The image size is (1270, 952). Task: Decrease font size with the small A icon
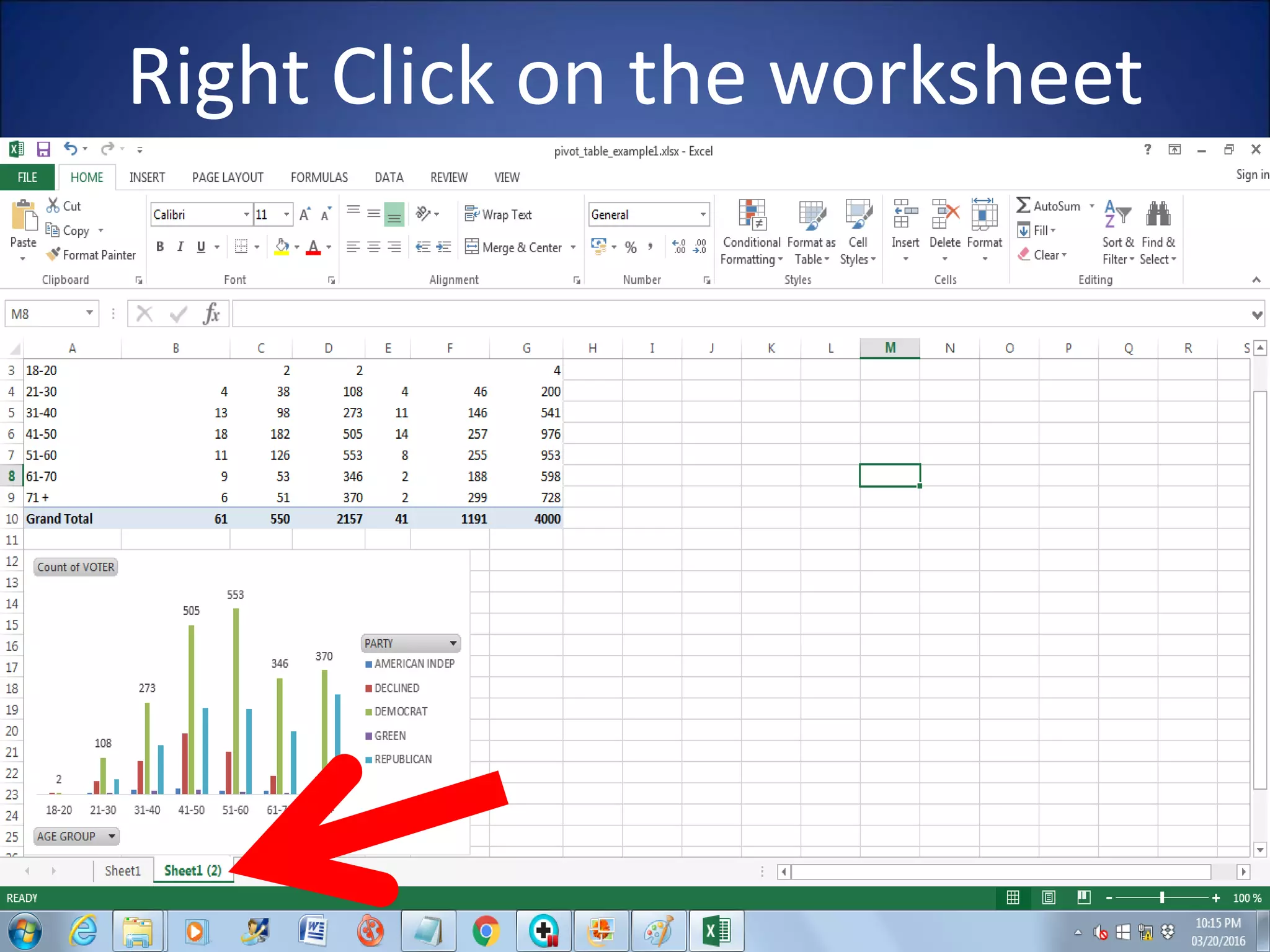pyautogui.click(x=326, y=214)
